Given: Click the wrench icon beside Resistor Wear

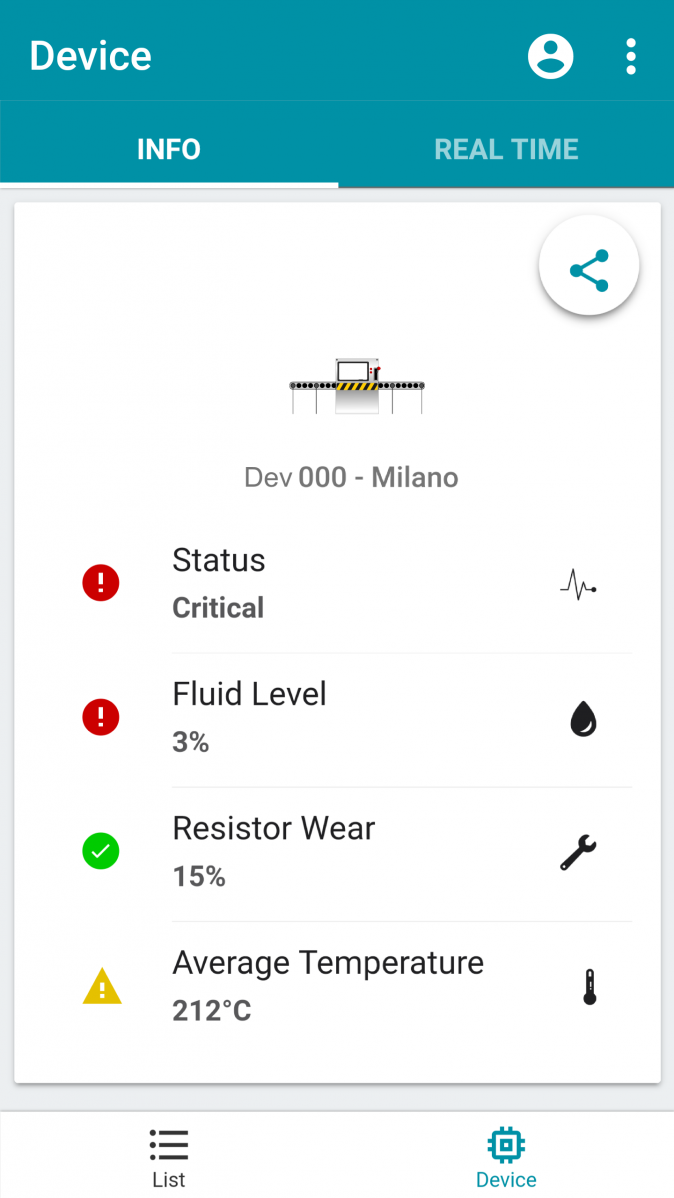Looking at the screenshot, I should [x=578, y=852].
